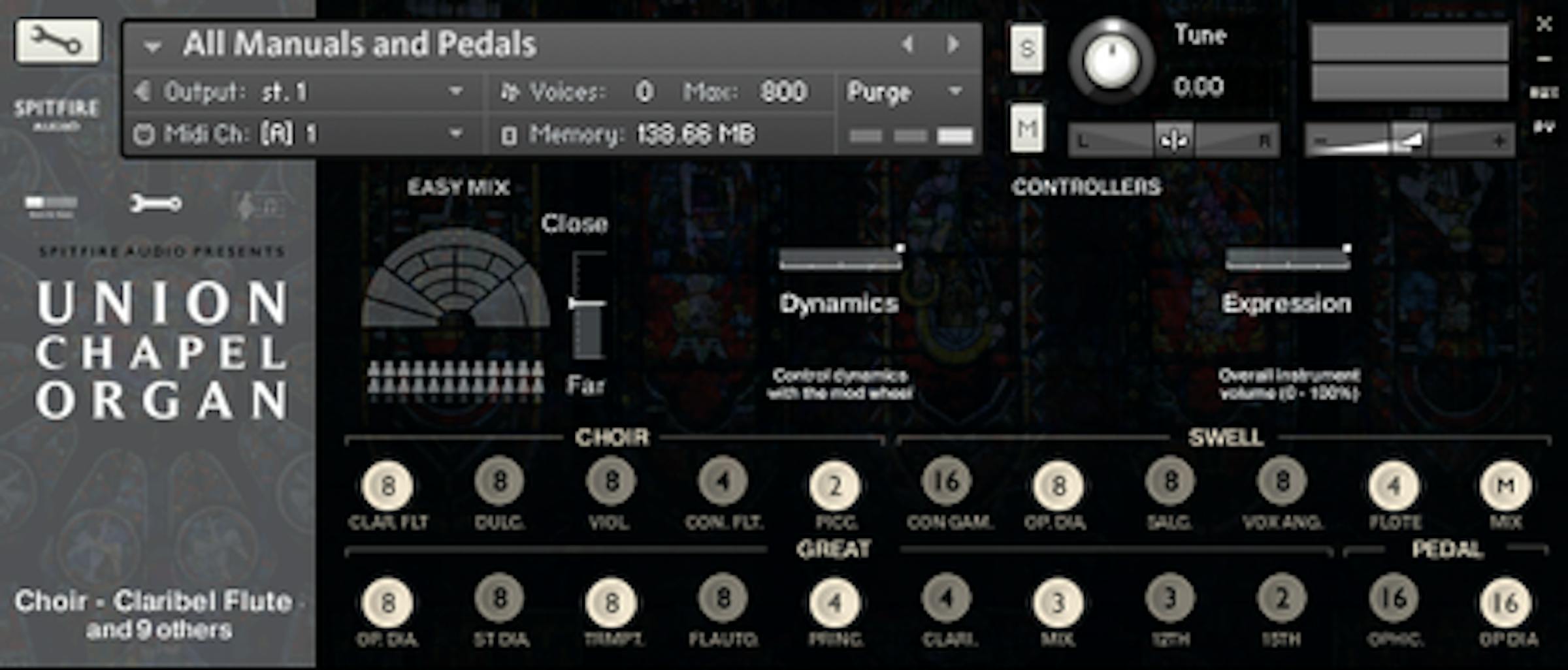The width and height of the screenshot is (1568, 670).
Task: Mute the instrument with M button
Action: [1027, 128]
